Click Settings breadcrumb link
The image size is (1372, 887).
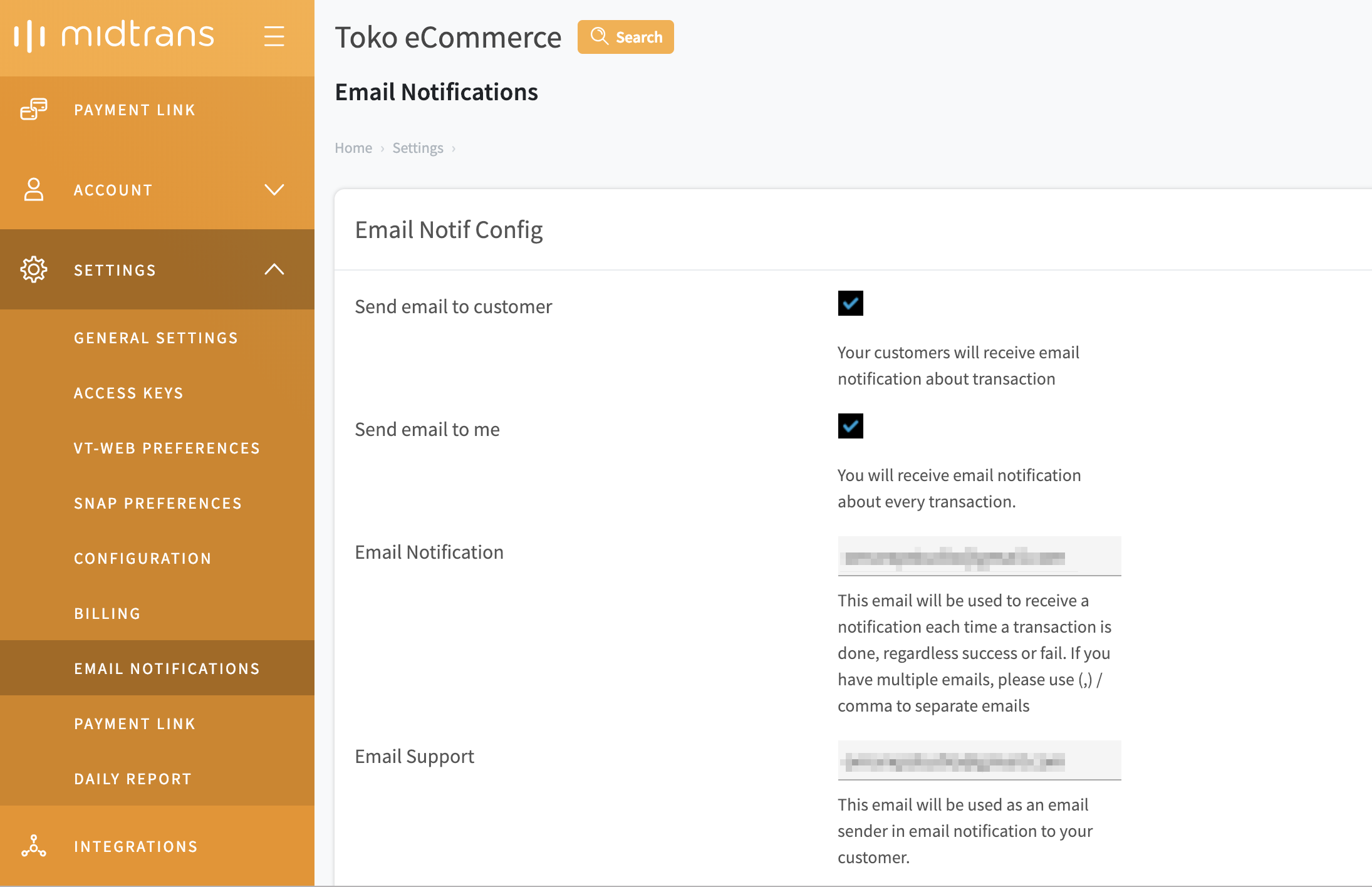click(418, 148)
